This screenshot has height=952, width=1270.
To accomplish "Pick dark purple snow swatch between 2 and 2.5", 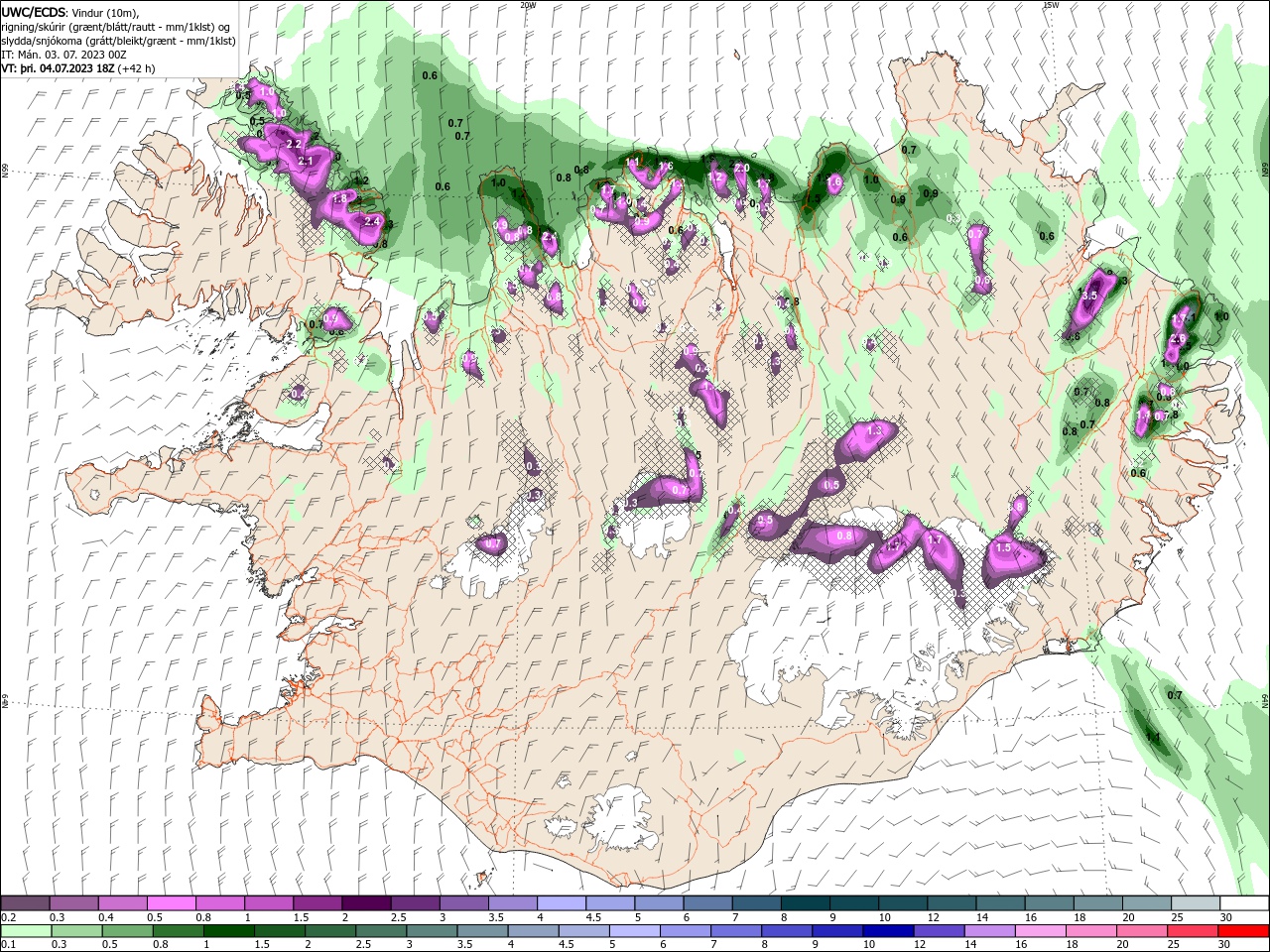I will click(x=365, y=903).
